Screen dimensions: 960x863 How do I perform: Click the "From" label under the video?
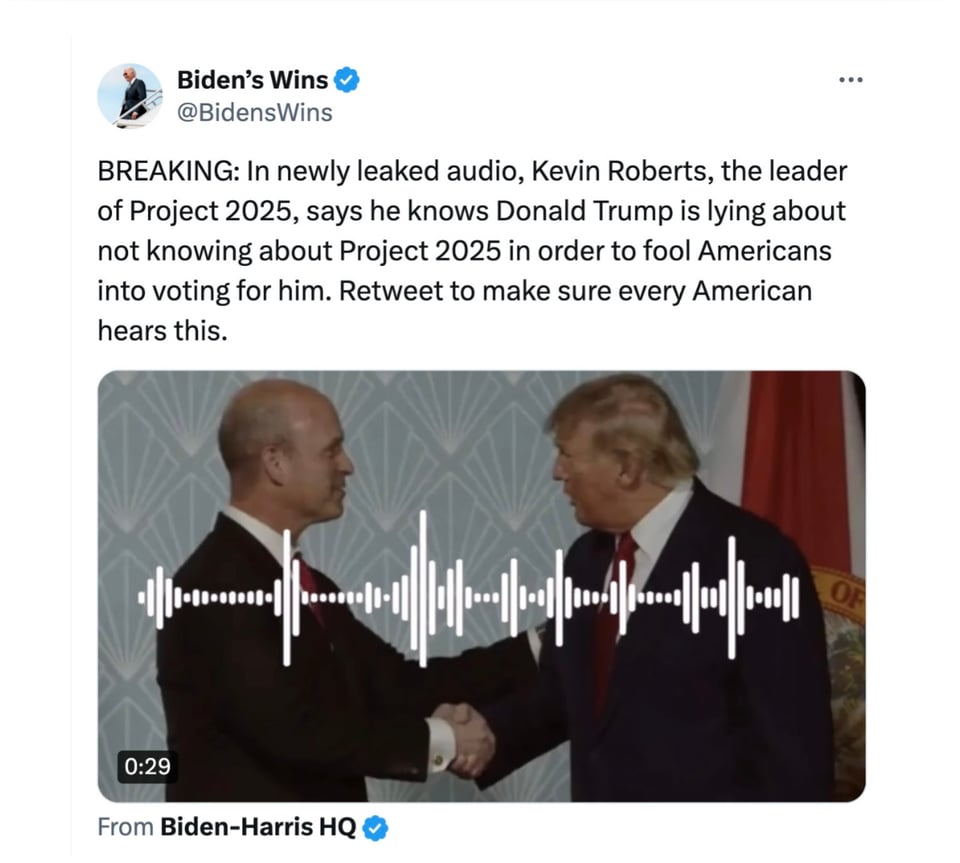126,828
